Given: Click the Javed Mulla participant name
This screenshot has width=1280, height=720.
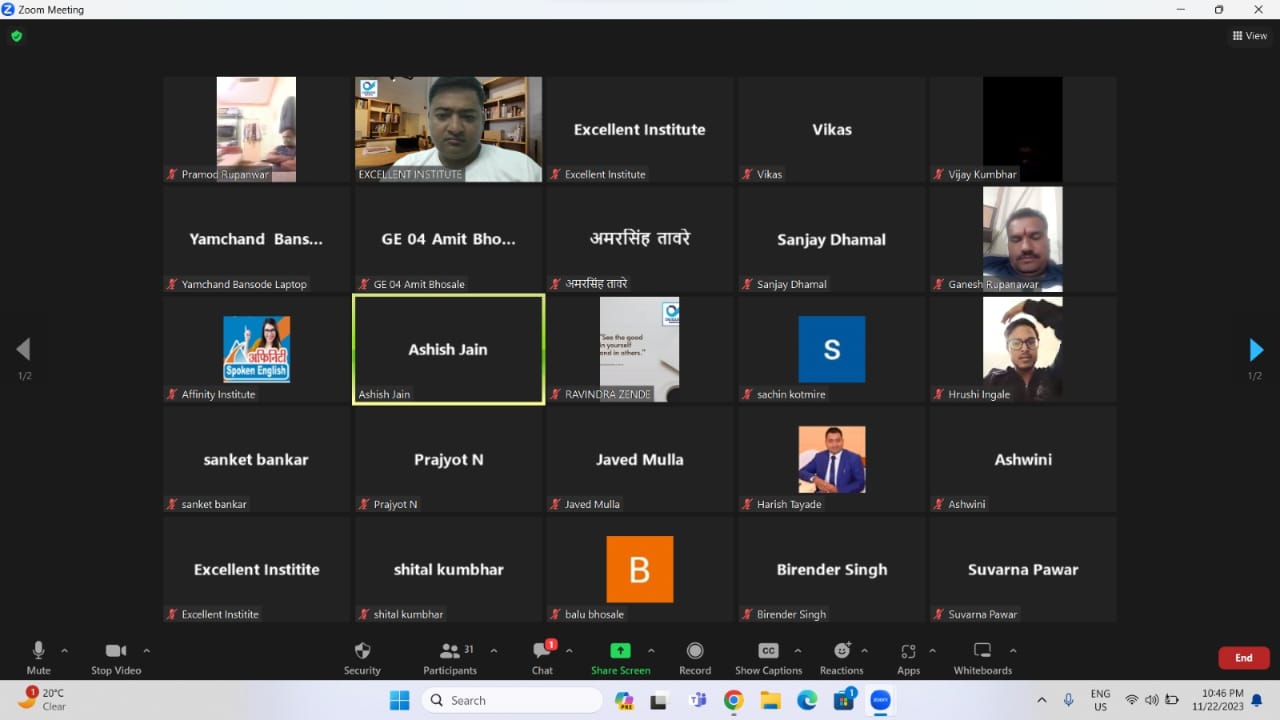Looking at the screenshot, I should [x=640, y=459].
